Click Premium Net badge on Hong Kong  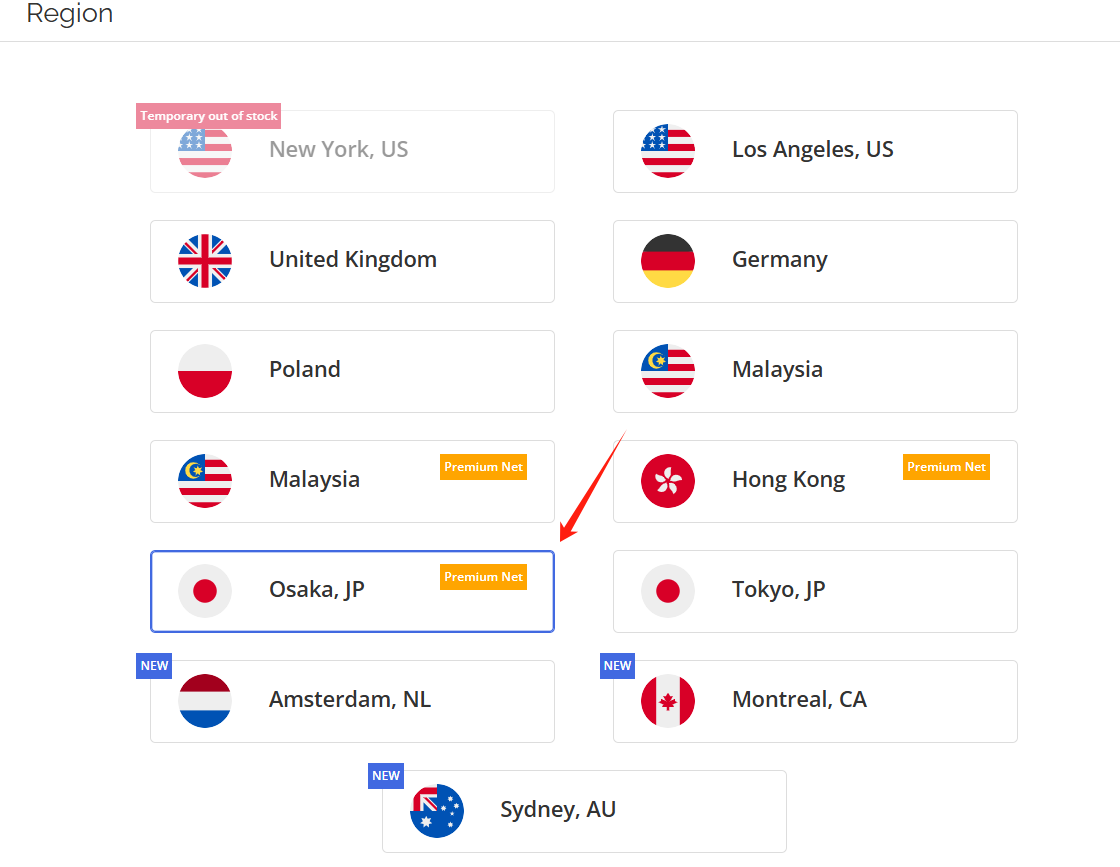(x=946, y=467)
